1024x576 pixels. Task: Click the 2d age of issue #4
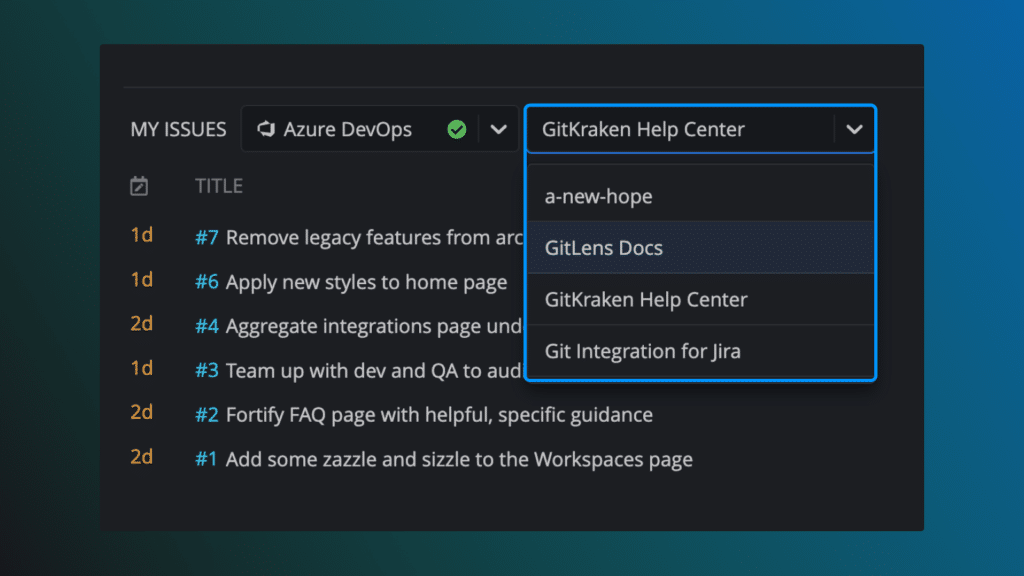[x=142, y=323]
